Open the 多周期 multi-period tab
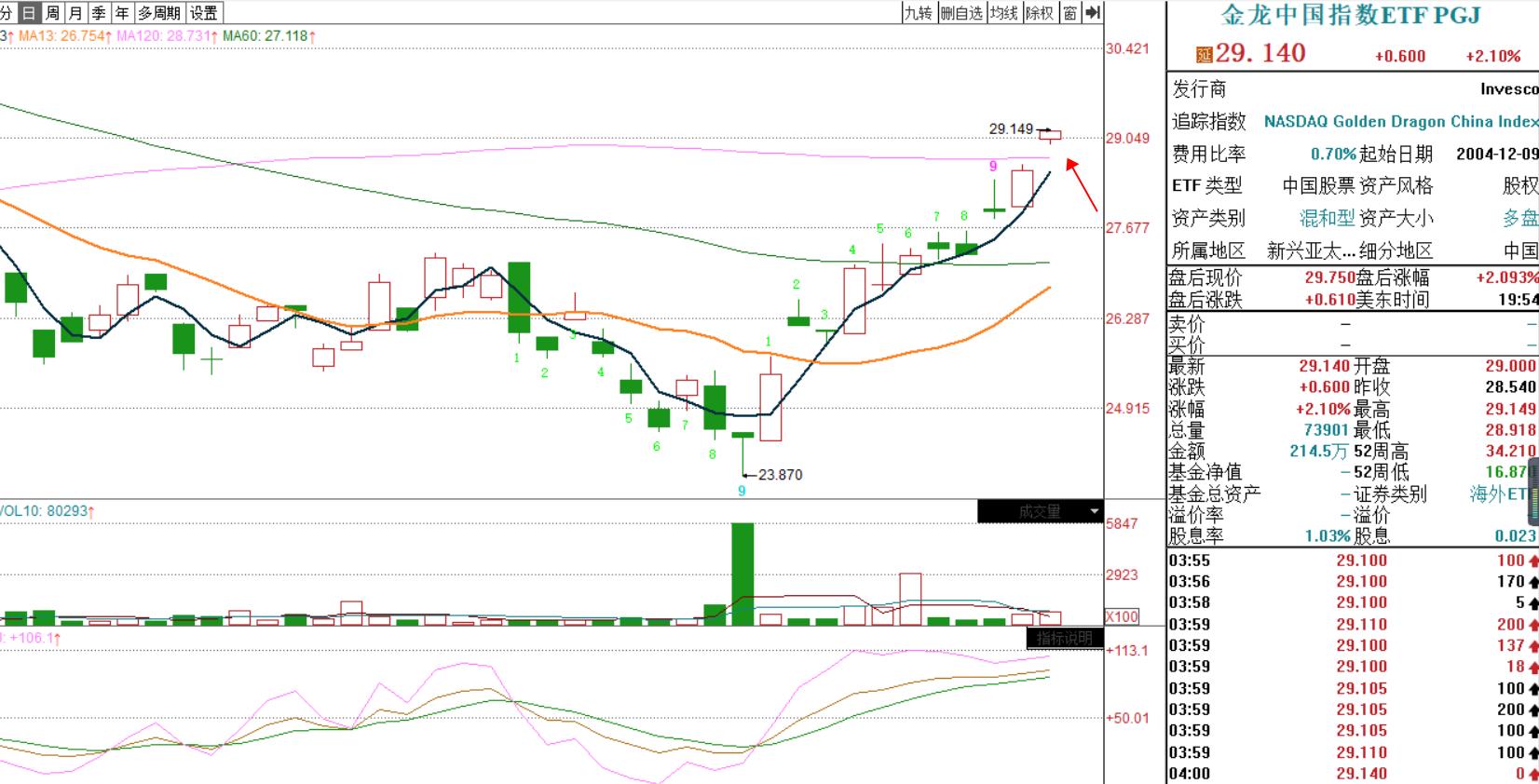 159,13
